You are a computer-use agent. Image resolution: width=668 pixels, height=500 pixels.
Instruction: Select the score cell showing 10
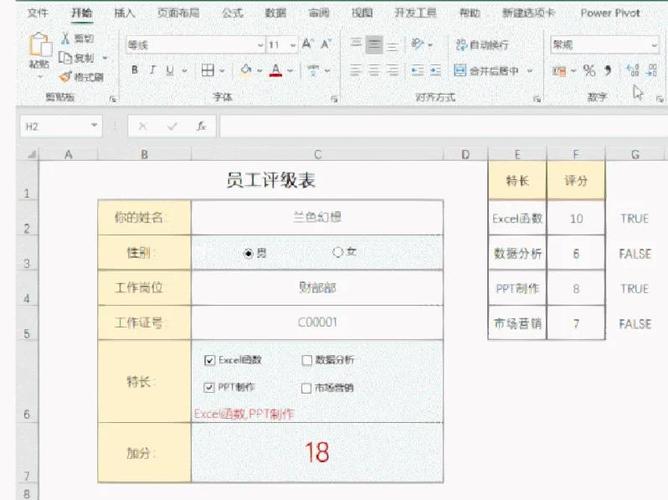576,218
